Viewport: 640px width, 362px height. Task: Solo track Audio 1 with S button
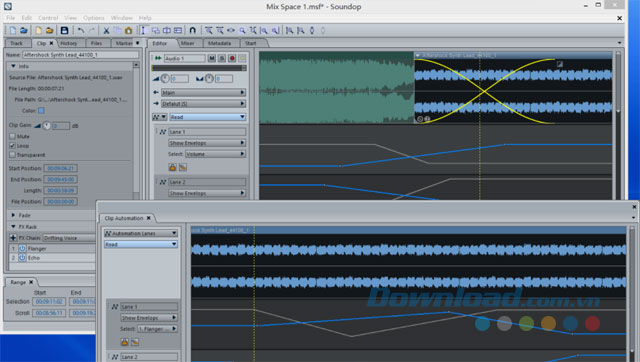pyautogui.click(x=222, y=58)
